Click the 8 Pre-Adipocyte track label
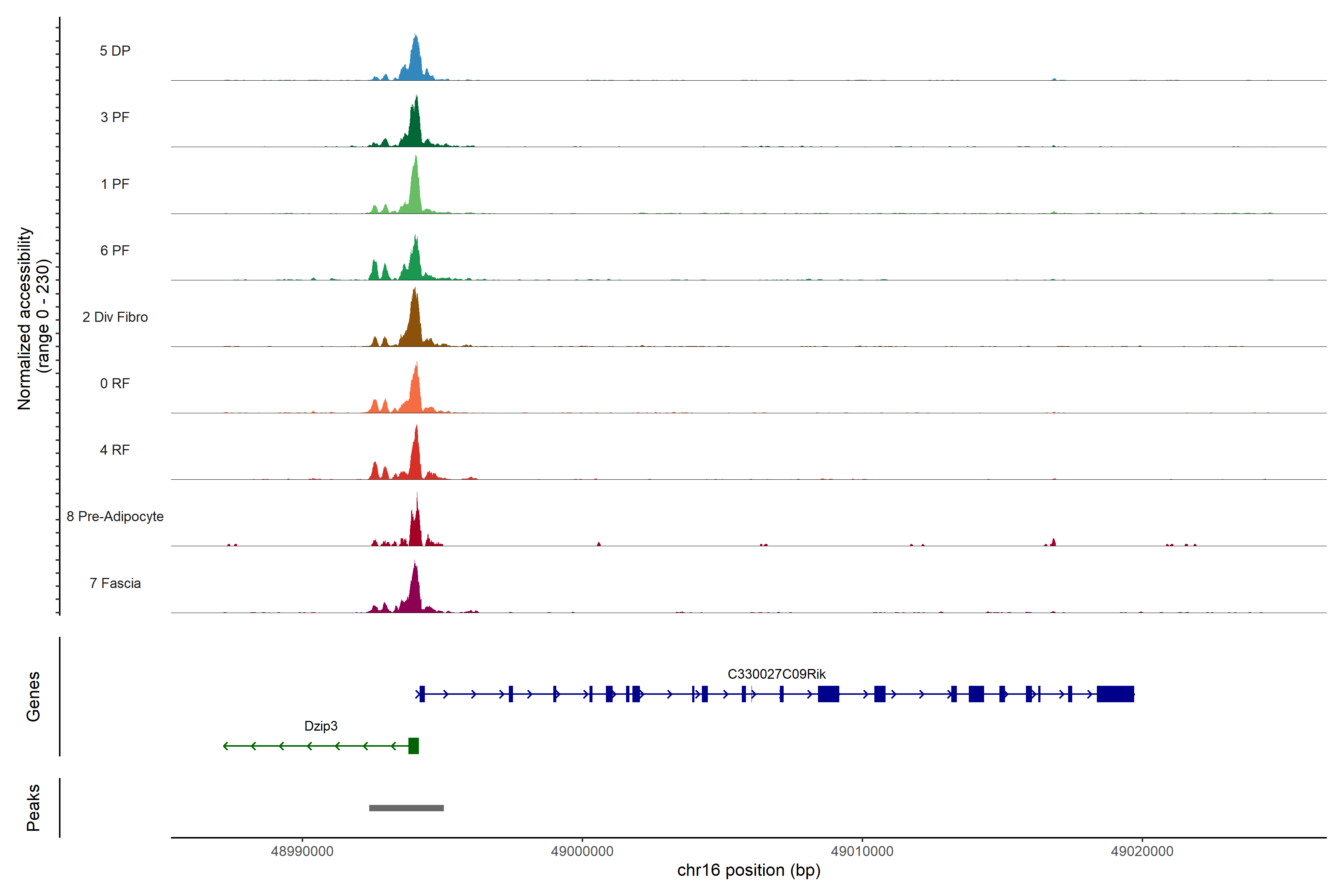 (115, 517)
